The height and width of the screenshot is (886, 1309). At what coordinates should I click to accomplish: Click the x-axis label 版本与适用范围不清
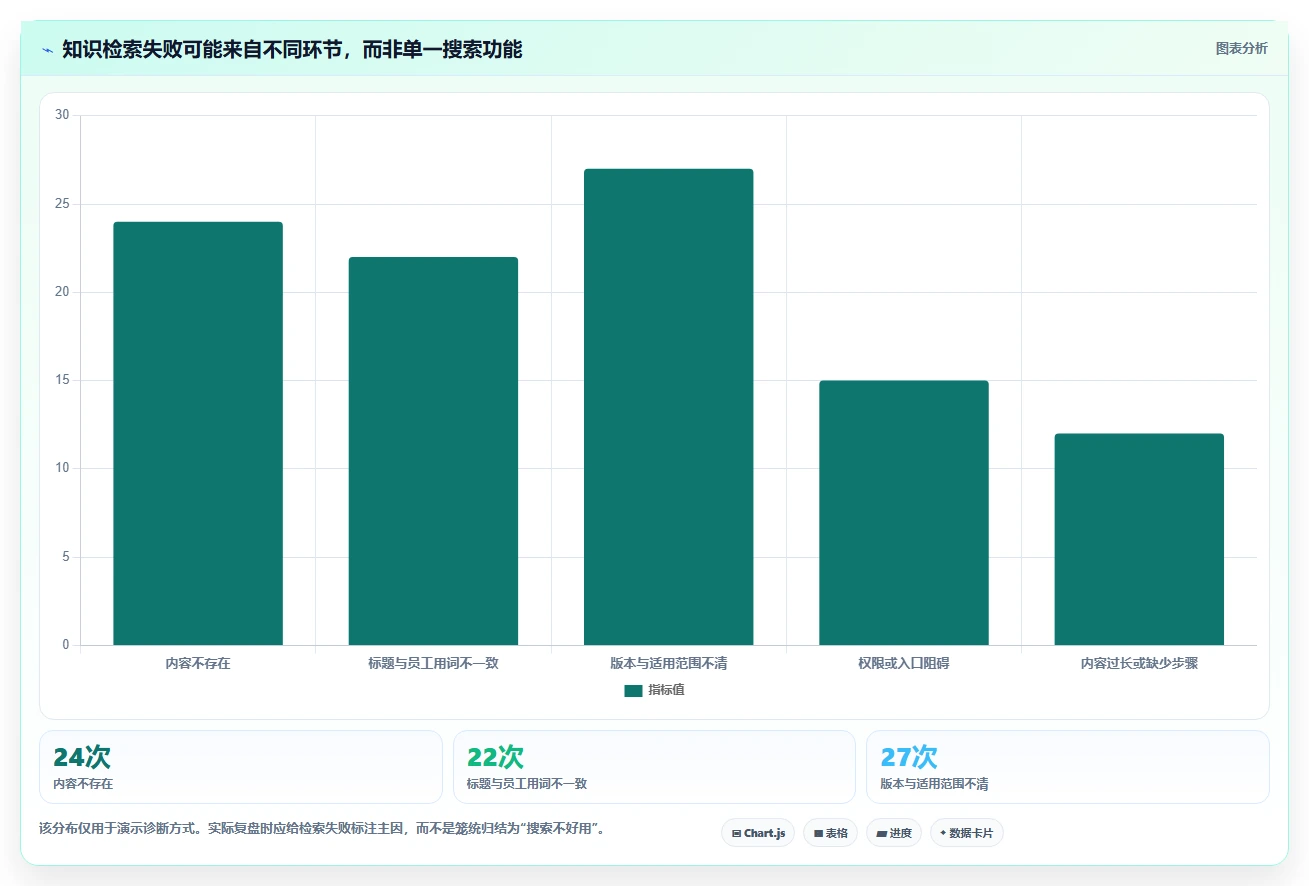[x=668, y=663]
